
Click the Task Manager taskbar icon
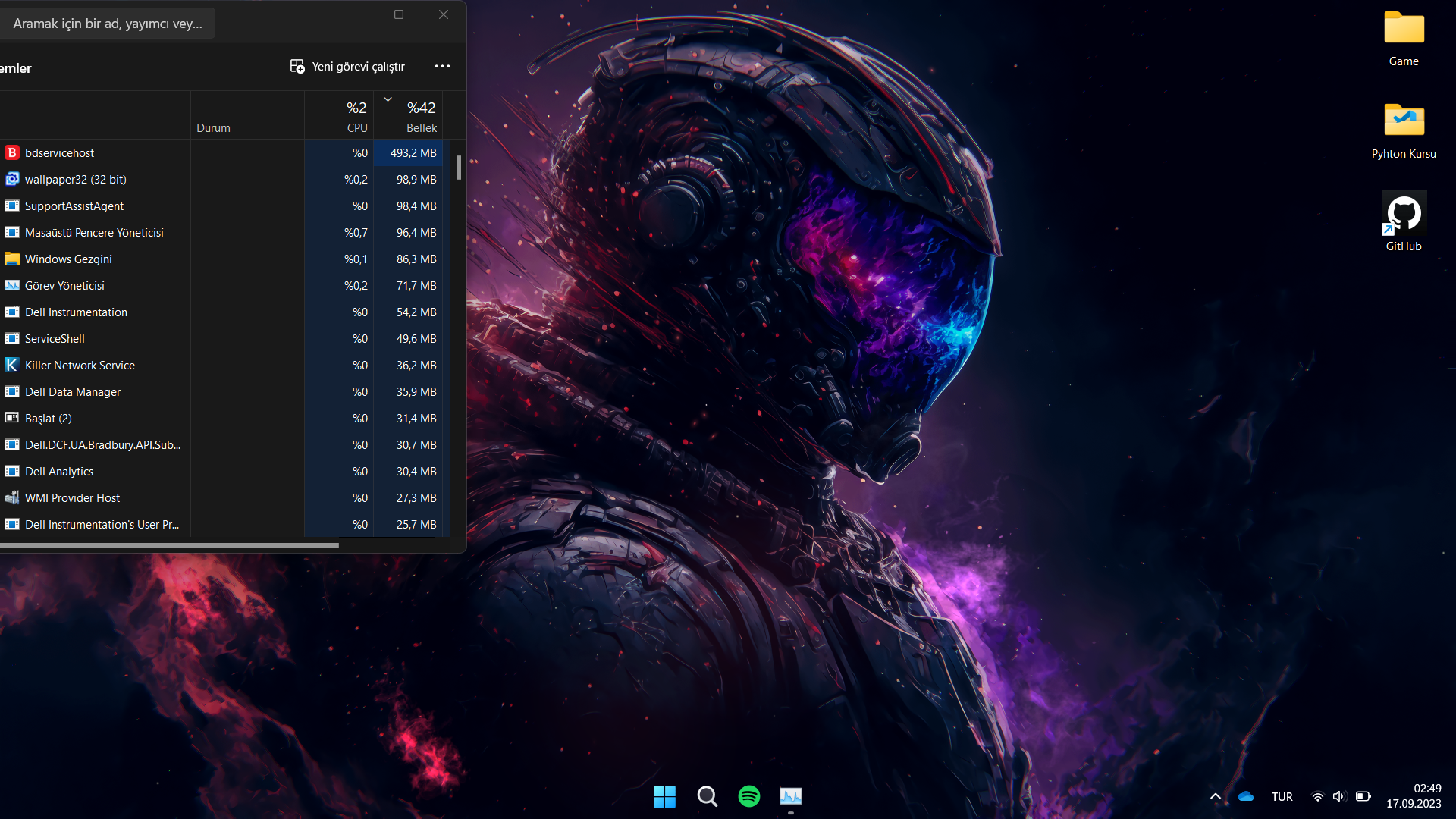coord(790,795)
